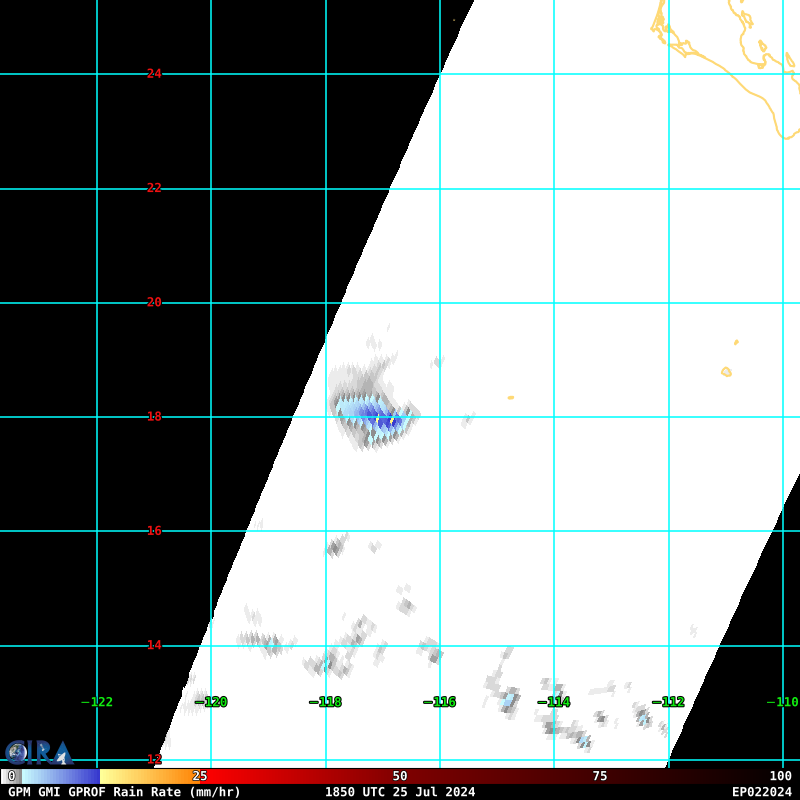
Task: Click latitude label 14
Action: (x=154, y=645)
